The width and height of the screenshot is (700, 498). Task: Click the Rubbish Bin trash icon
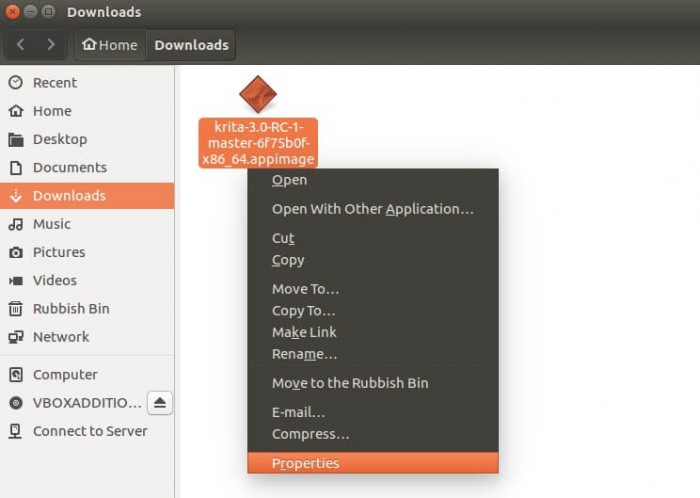point(16,309)
